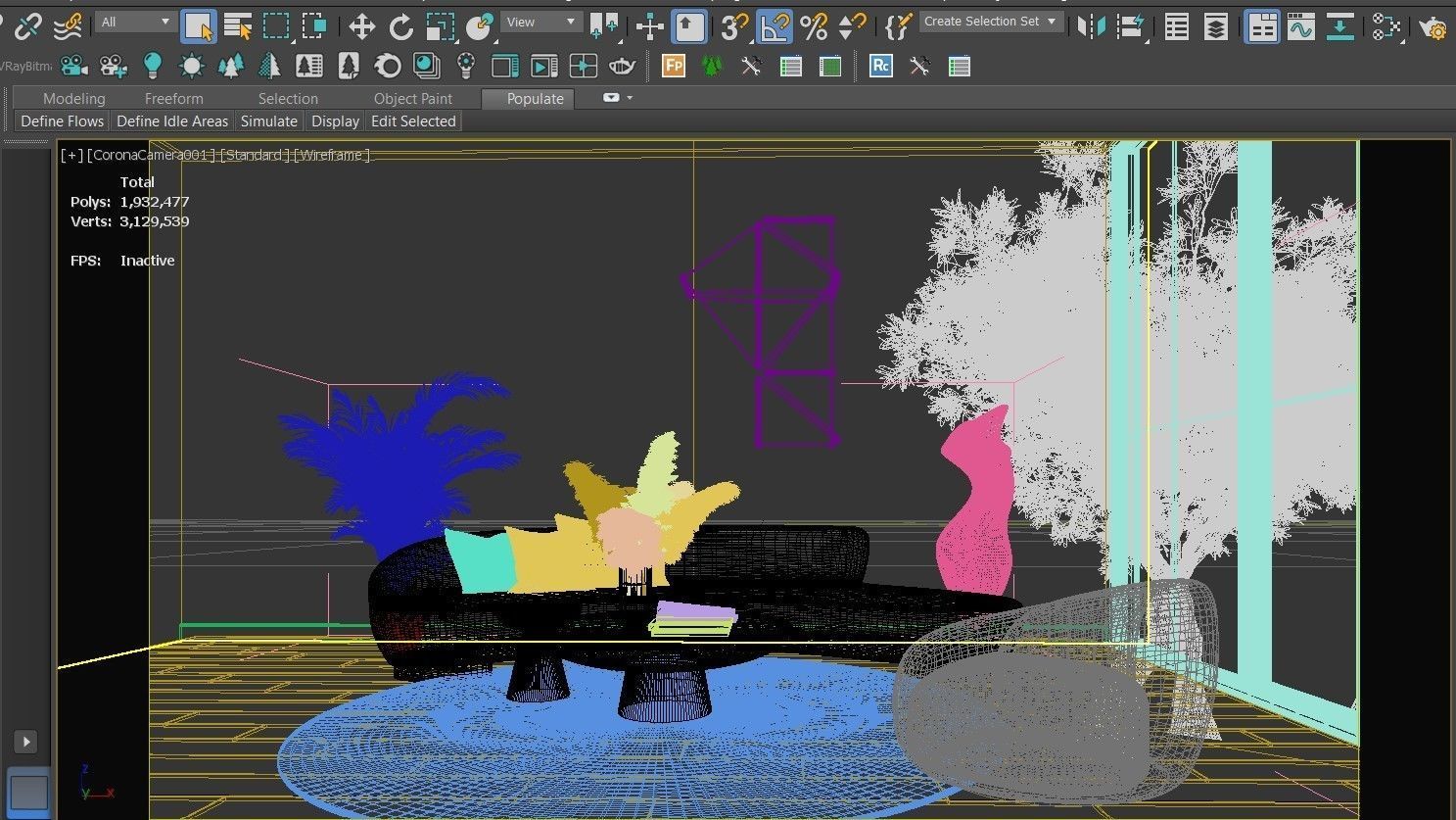
Task: Toggle the Select Object tool
Action: tap(198, 26)
